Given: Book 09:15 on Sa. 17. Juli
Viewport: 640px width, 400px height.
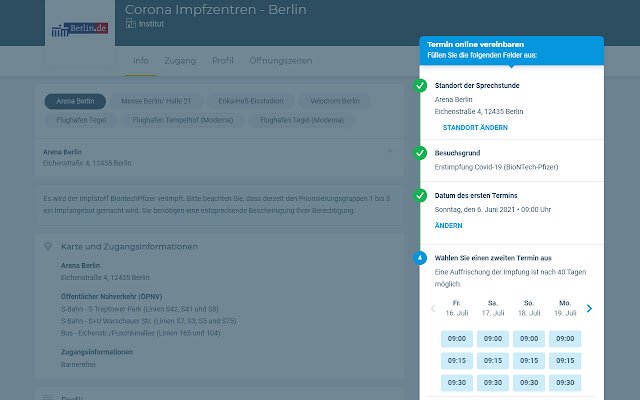Looking at the screenshot, I should click(x=493, y=361).
